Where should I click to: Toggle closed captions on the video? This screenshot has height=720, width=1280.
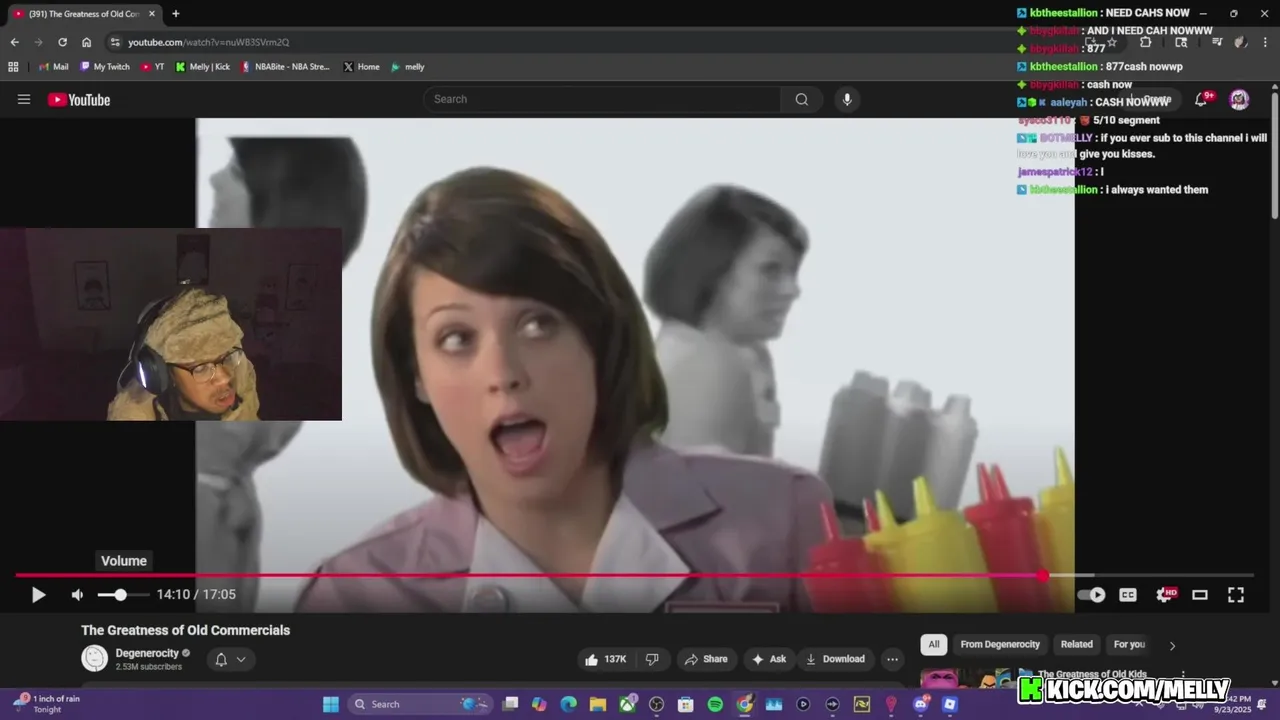(x=1128, y=595)
